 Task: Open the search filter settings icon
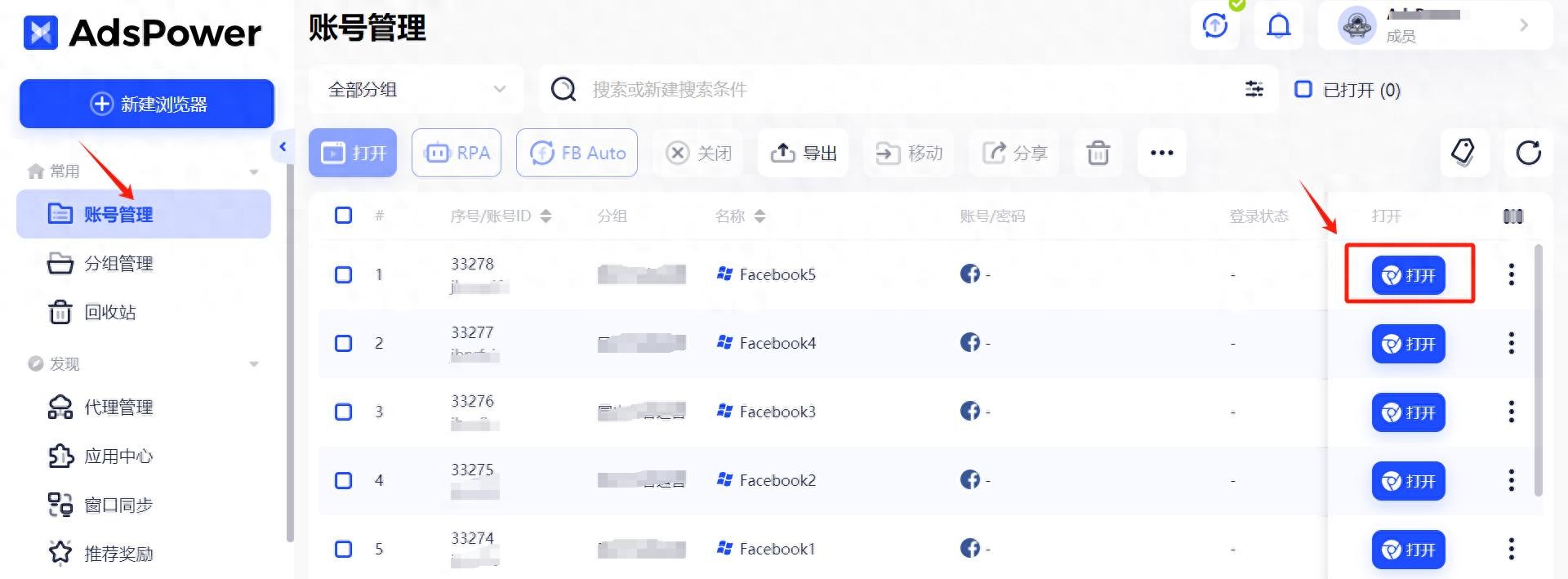(x=1254, y=89)
